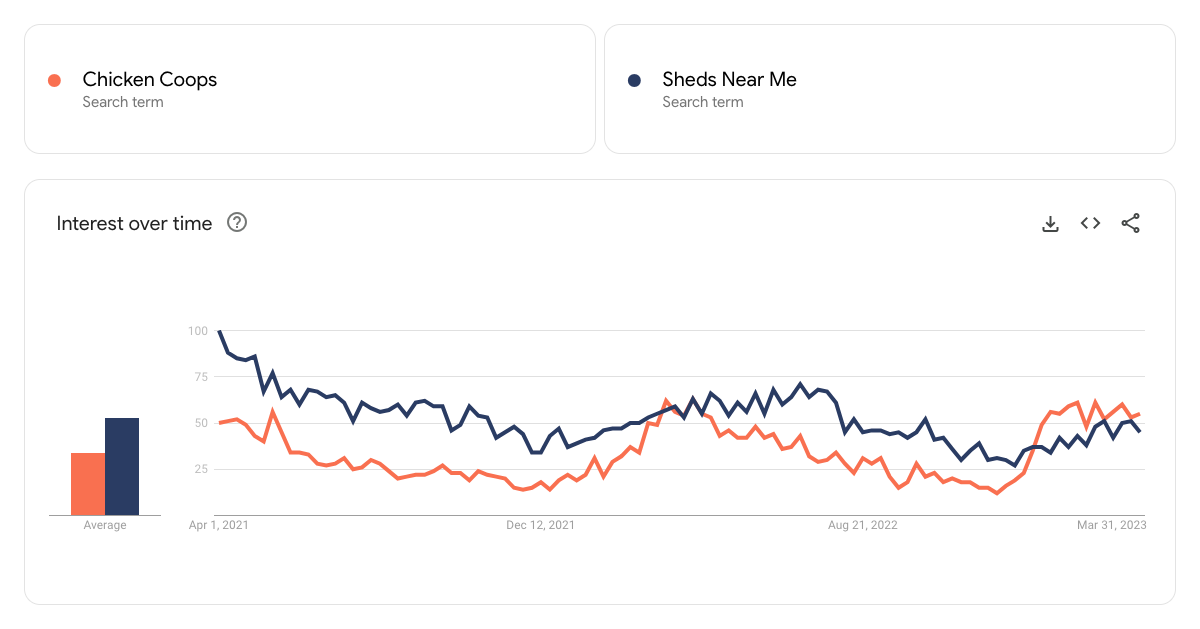The image size is (1200, 629).
Task: Open the embed code icon
Action: click(x=1090, y=223)
